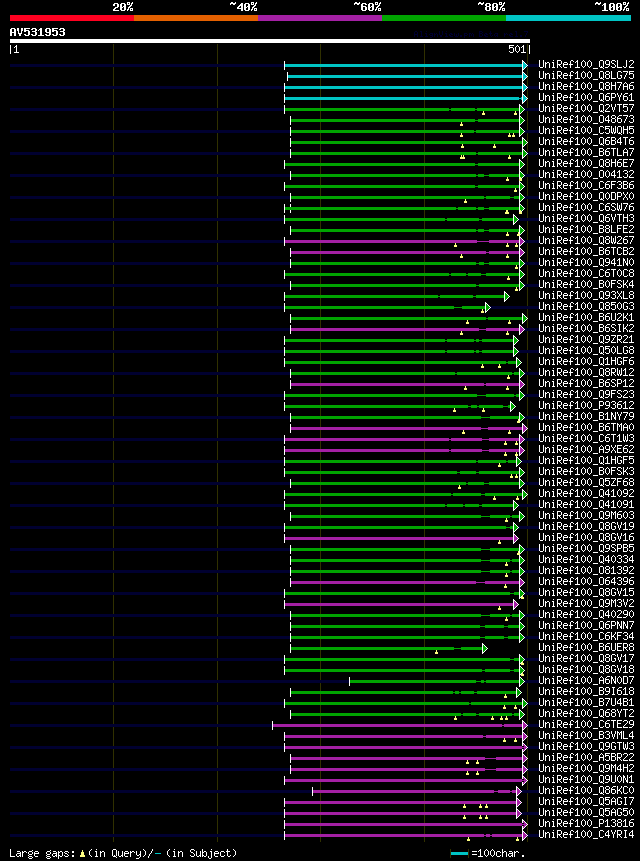Screen dimensions: 640x861
Task: Open hit UniRef100_Q9SLJ2
Action: pyautogui.click(x=586, y=64)
